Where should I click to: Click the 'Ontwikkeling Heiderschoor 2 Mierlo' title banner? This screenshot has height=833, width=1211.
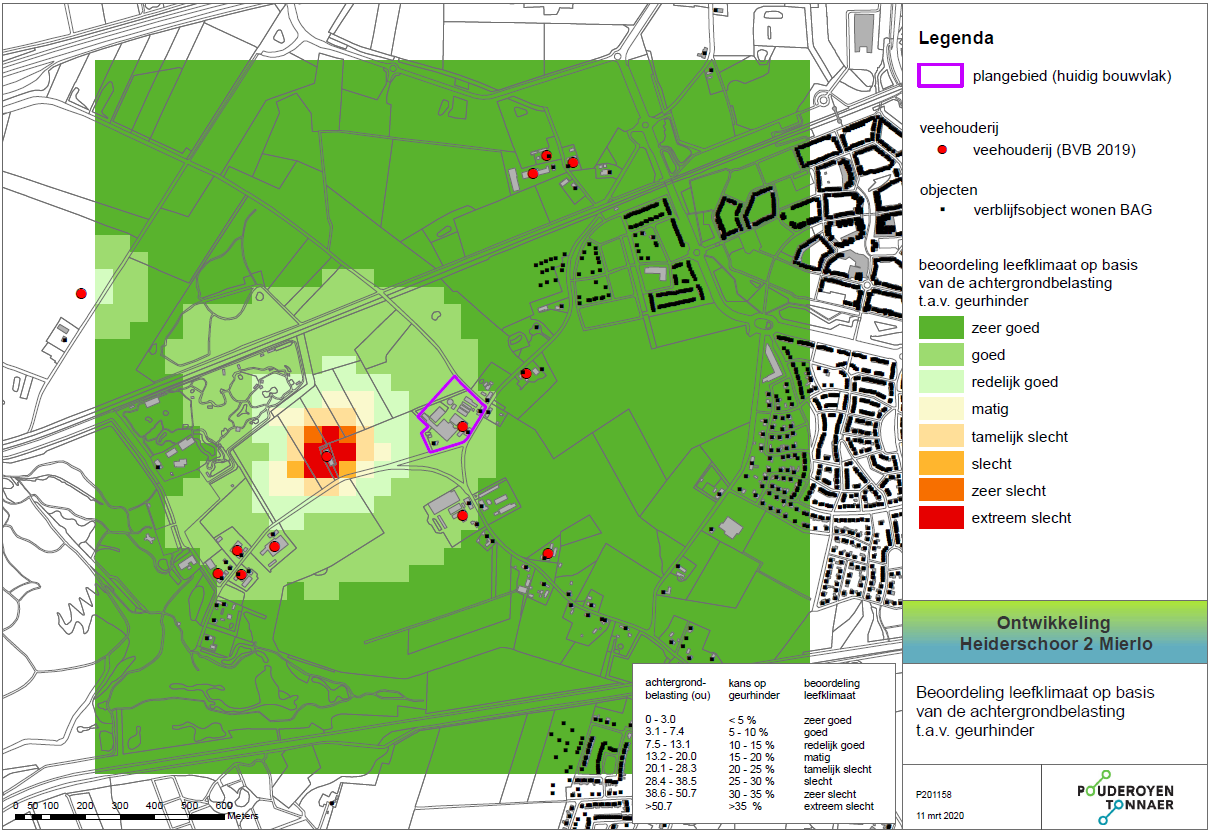coord(1055,633)
